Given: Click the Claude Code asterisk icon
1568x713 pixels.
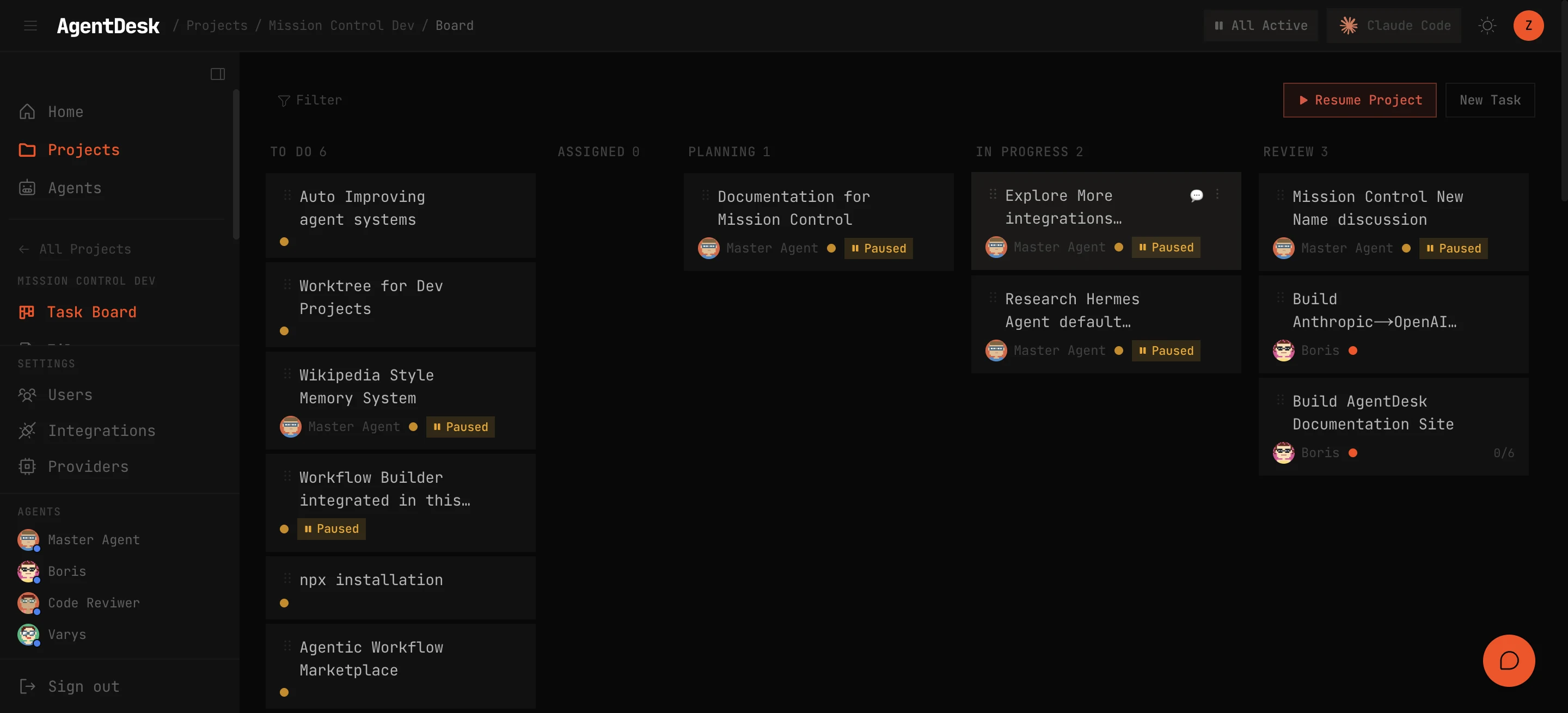Looking at the screenshot, I should point(1348,26).
